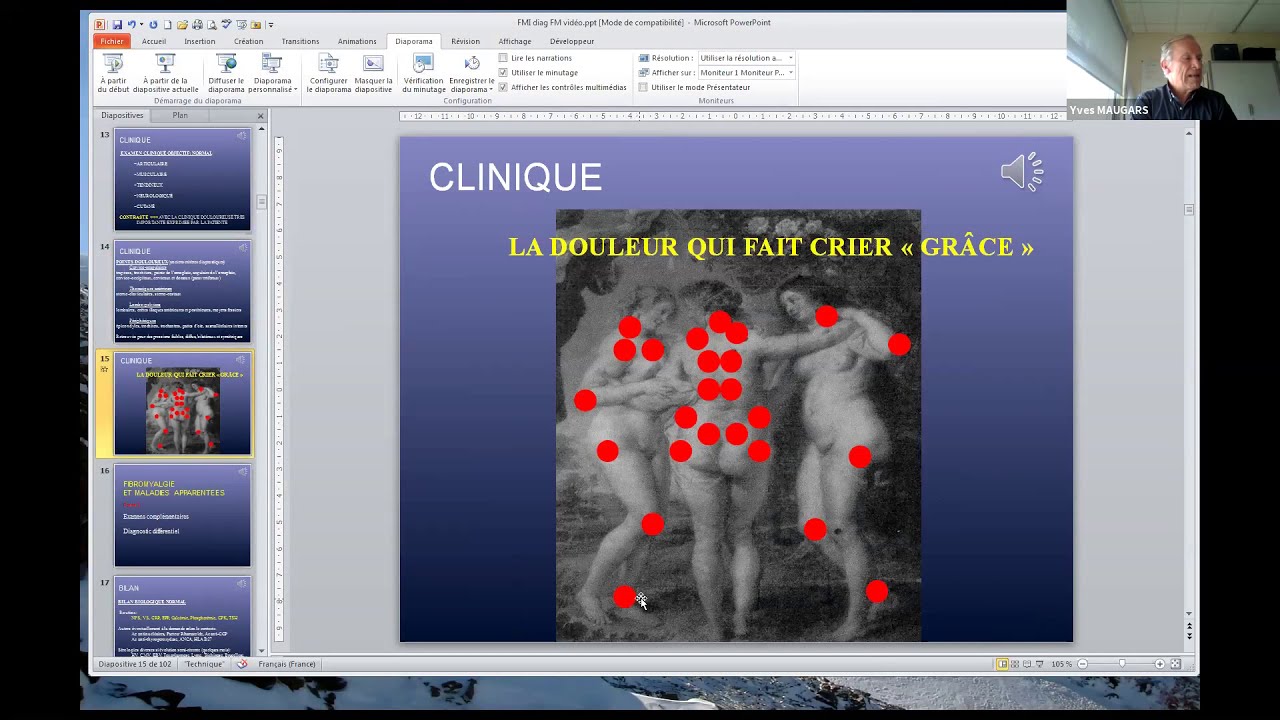Click "Technique" theme name in status bar
This screenshot has width=1280, height=720.
coord(204,664)
